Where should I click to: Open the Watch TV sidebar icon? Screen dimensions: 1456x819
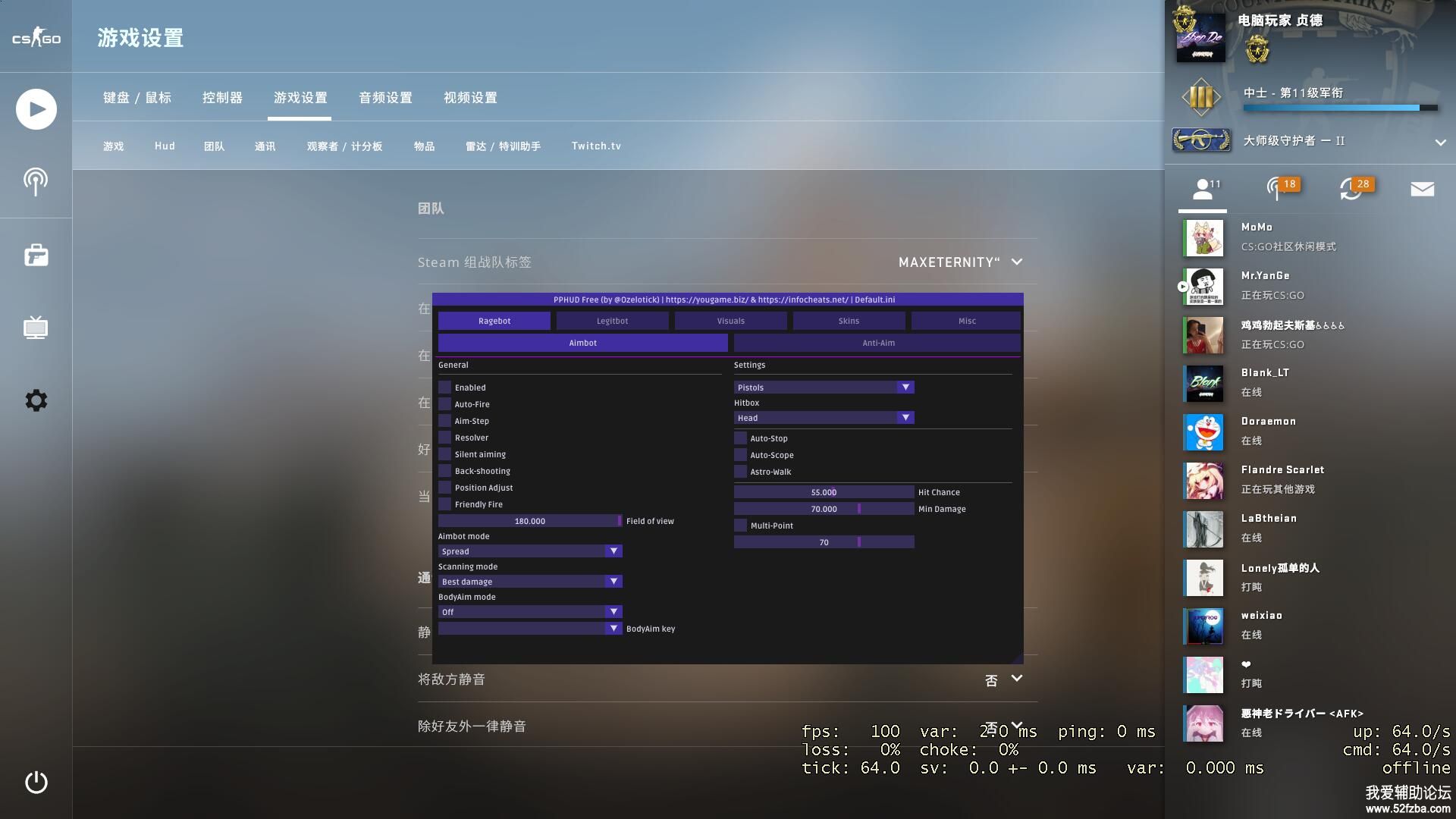(36, 328)
